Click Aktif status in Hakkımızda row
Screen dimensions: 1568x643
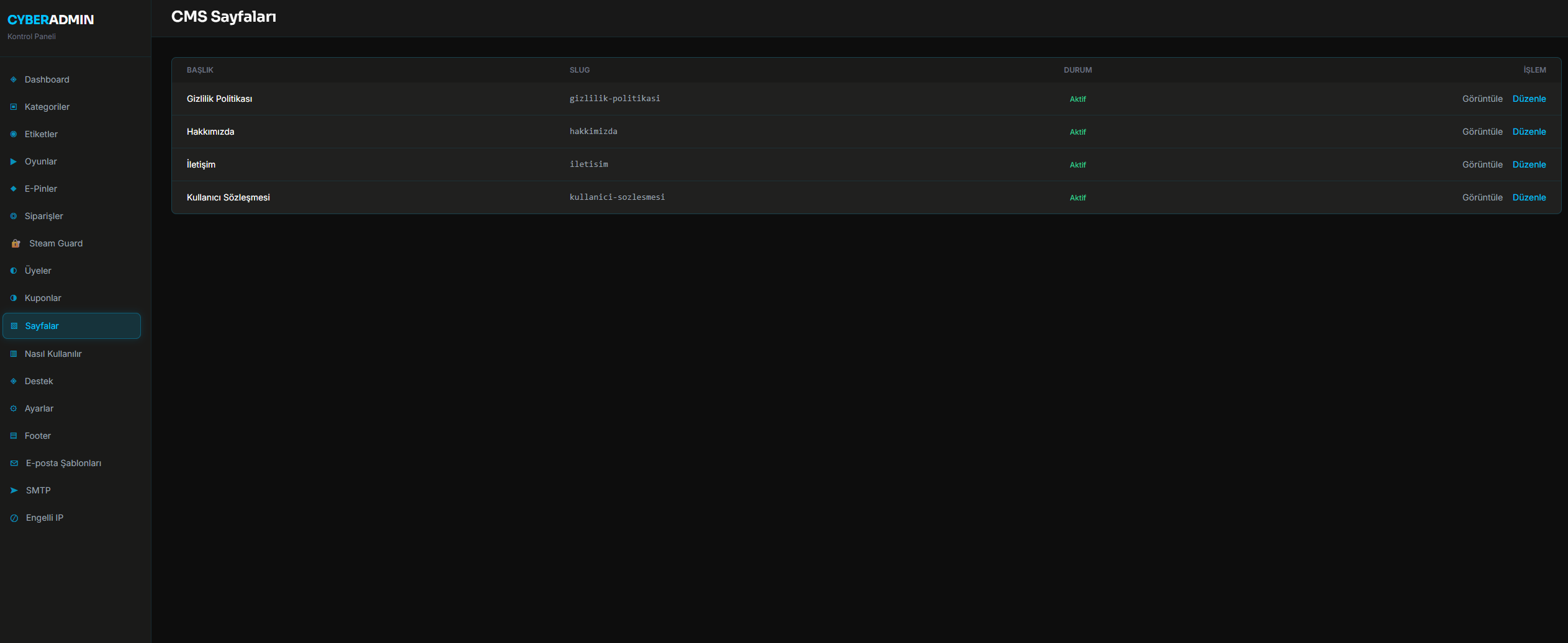point(1078,132)
